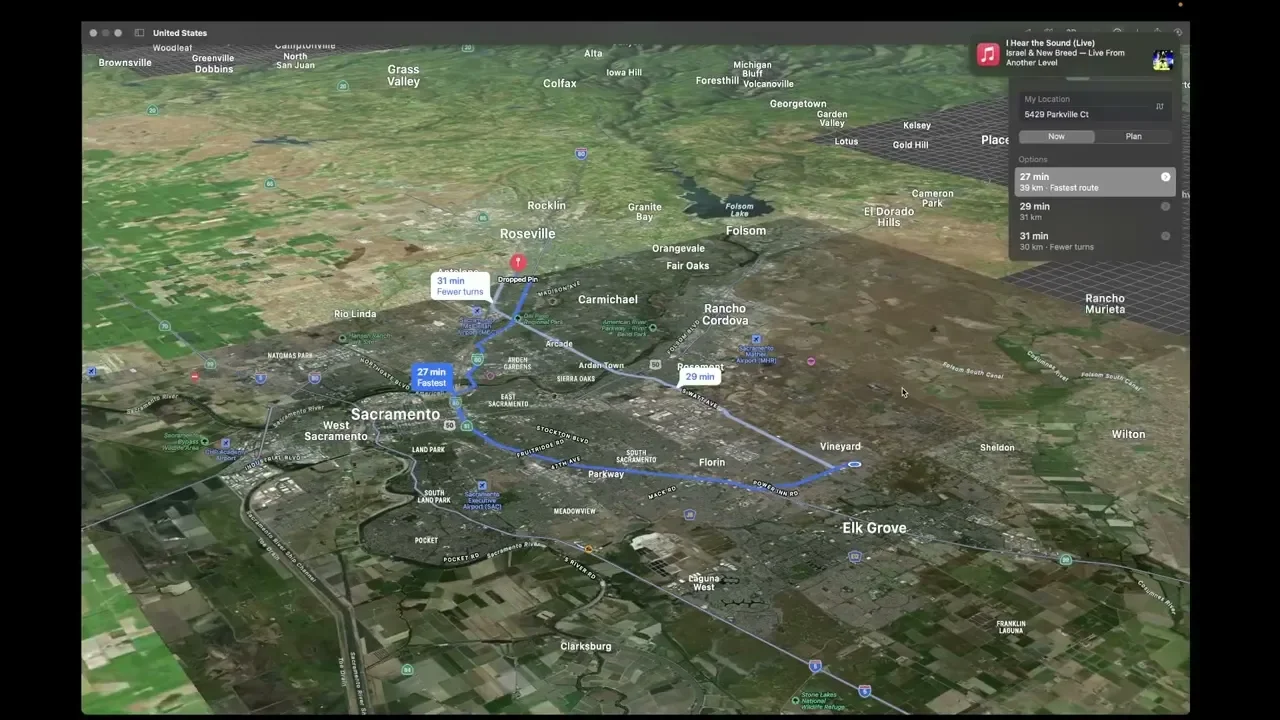Click the Brownsville label
The width and height of the screenshot is (1280, 720).
click(125, 63)
